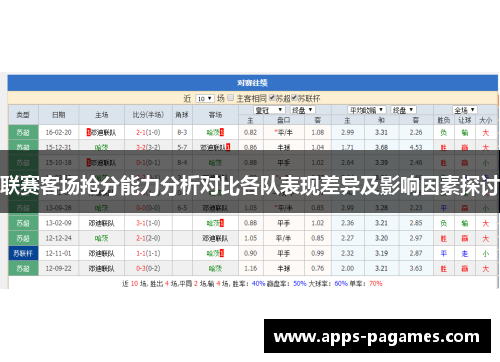Click odds value 0.82
500x362 pixels.
coord(250,132)
